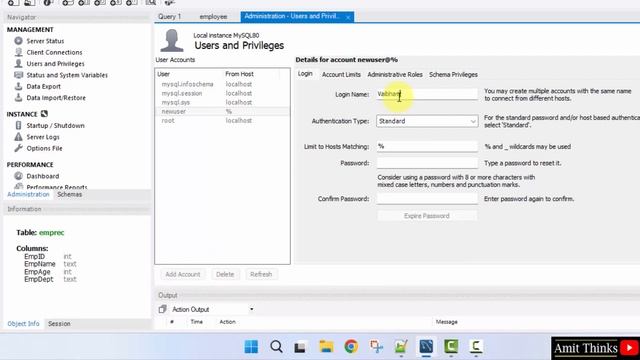This screenshot has height=360, width=640.
Task: Open Client Connections page
Action: pyautogui.click(x=54, y=52)
